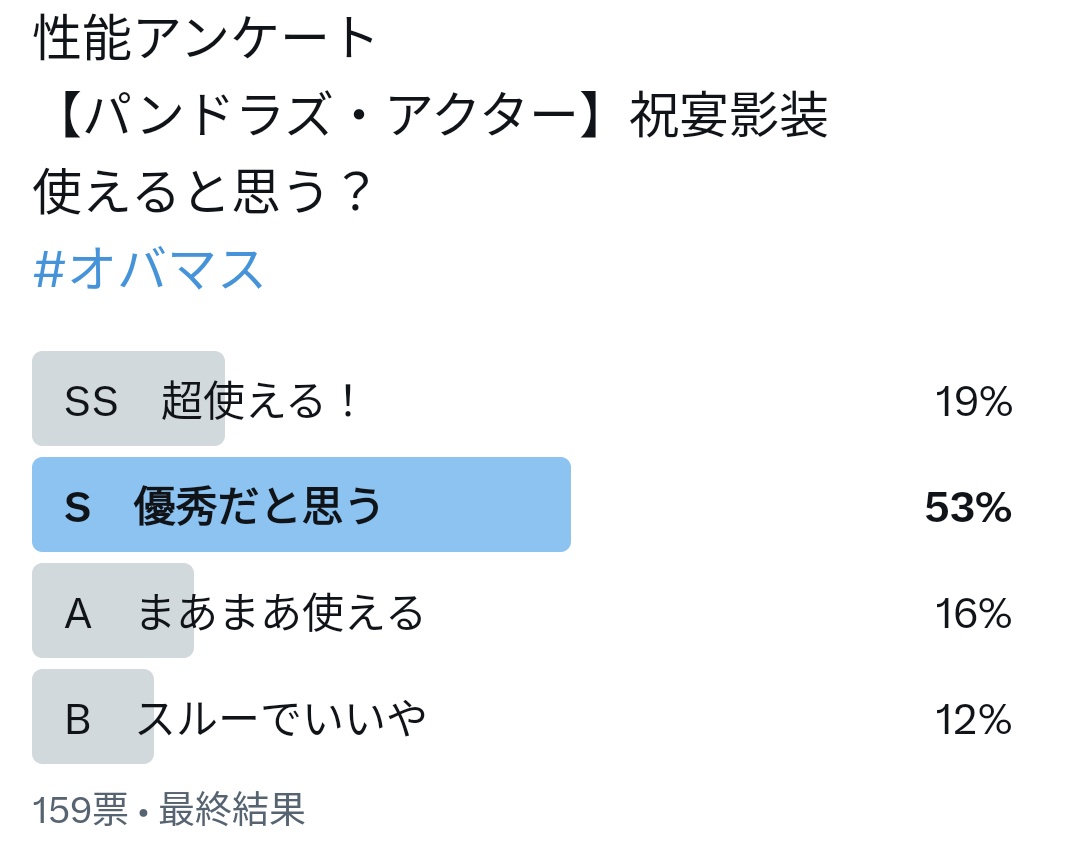Click the bold 53% result percentage
This screenshot has height=850, width=1080.
coord(968,507)
